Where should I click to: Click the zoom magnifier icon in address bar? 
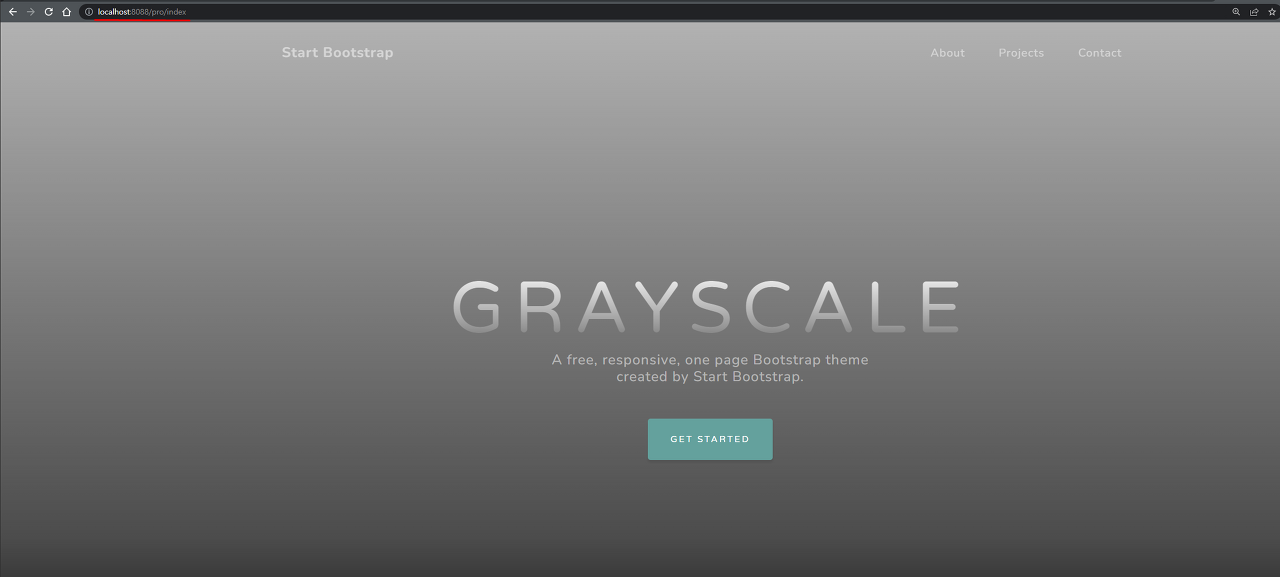click(1236, 12)
